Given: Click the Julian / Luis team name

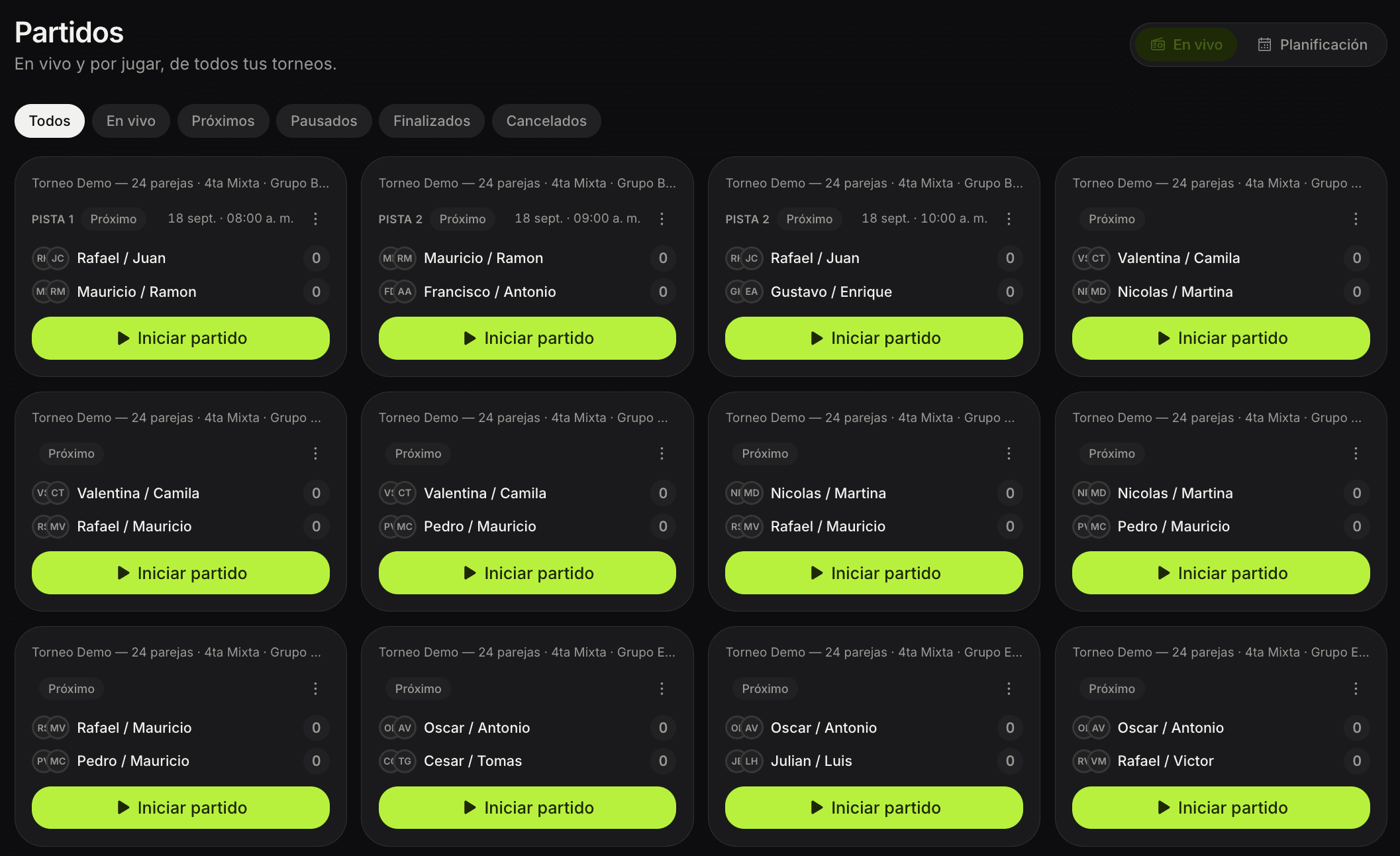Looking at the screenshot, I should coord(811,761).
